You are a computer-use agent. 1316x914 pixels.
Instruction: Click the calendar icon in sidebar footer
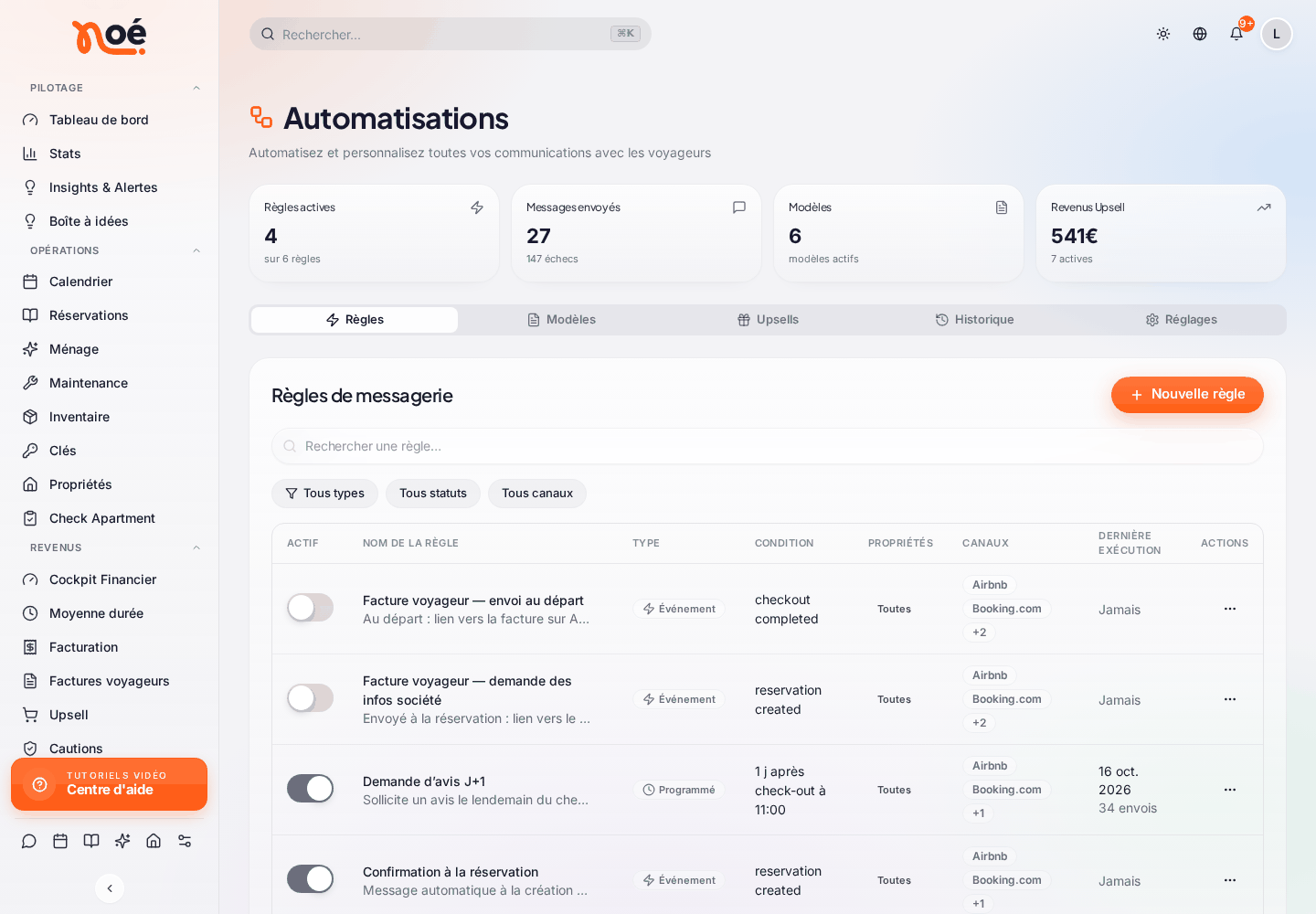pyautogui.click(x=60, y=841)
